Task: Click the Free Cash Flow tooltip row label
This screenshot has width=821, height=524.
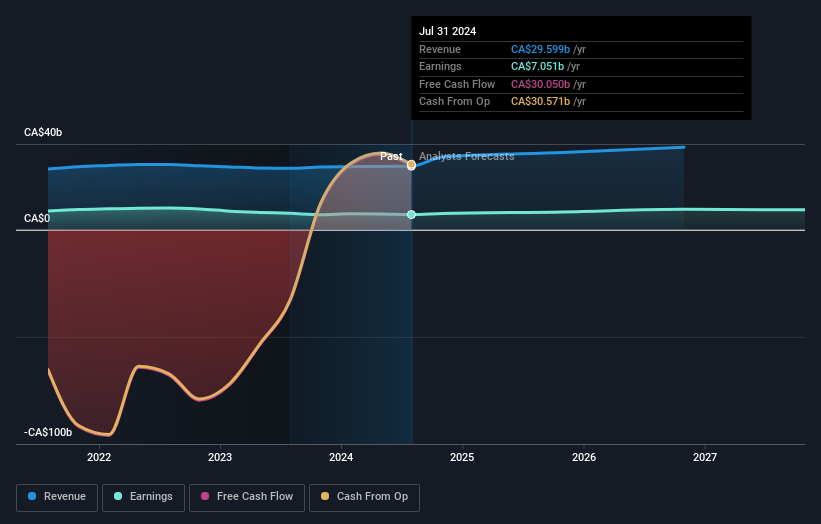Action: coord(457,84)
